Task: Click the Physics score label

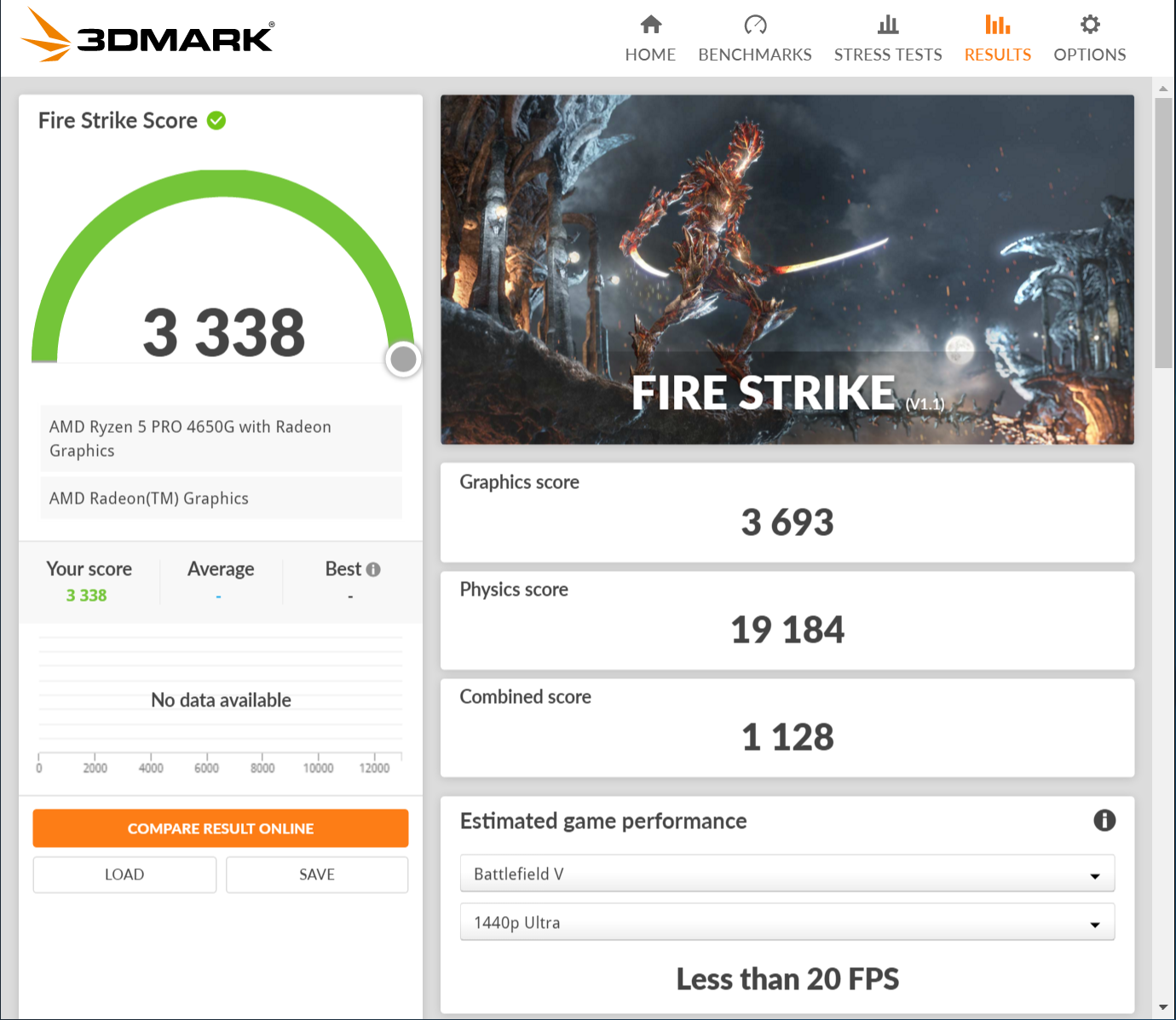Action: pyautogui.click(x=514, y=590)
